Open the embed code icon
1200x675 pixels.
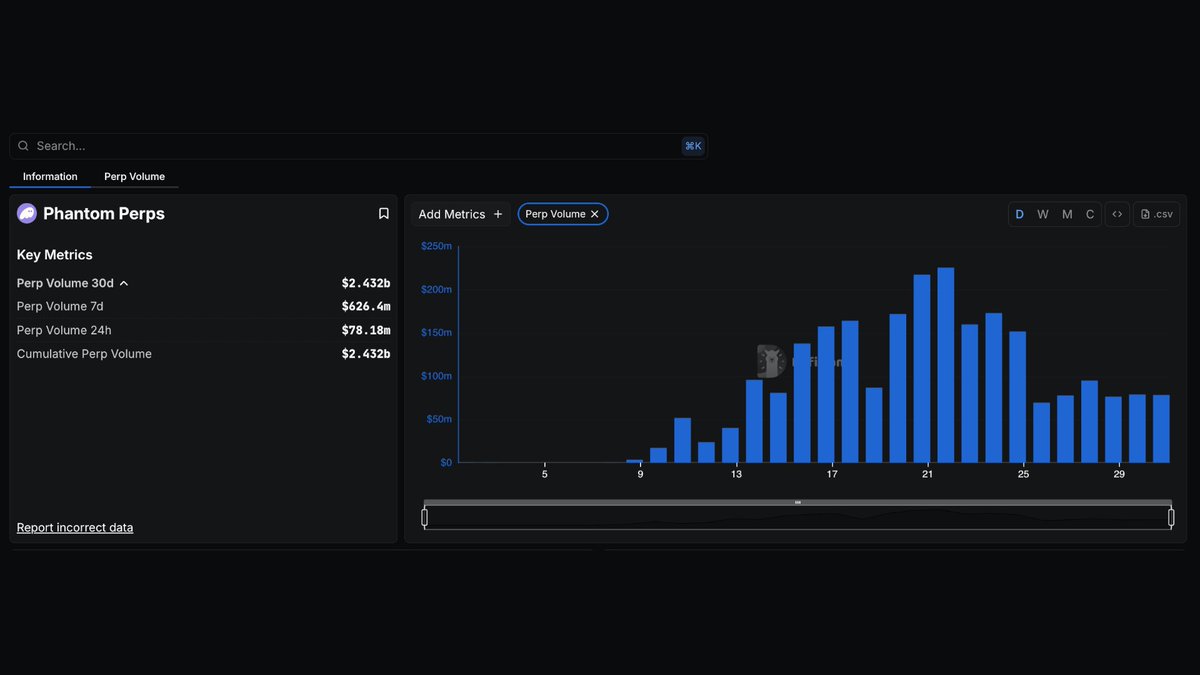[1117, 214]
